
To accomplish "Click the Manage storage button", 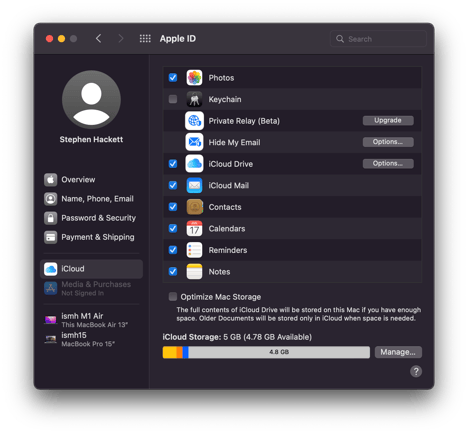I will (398, 352).
